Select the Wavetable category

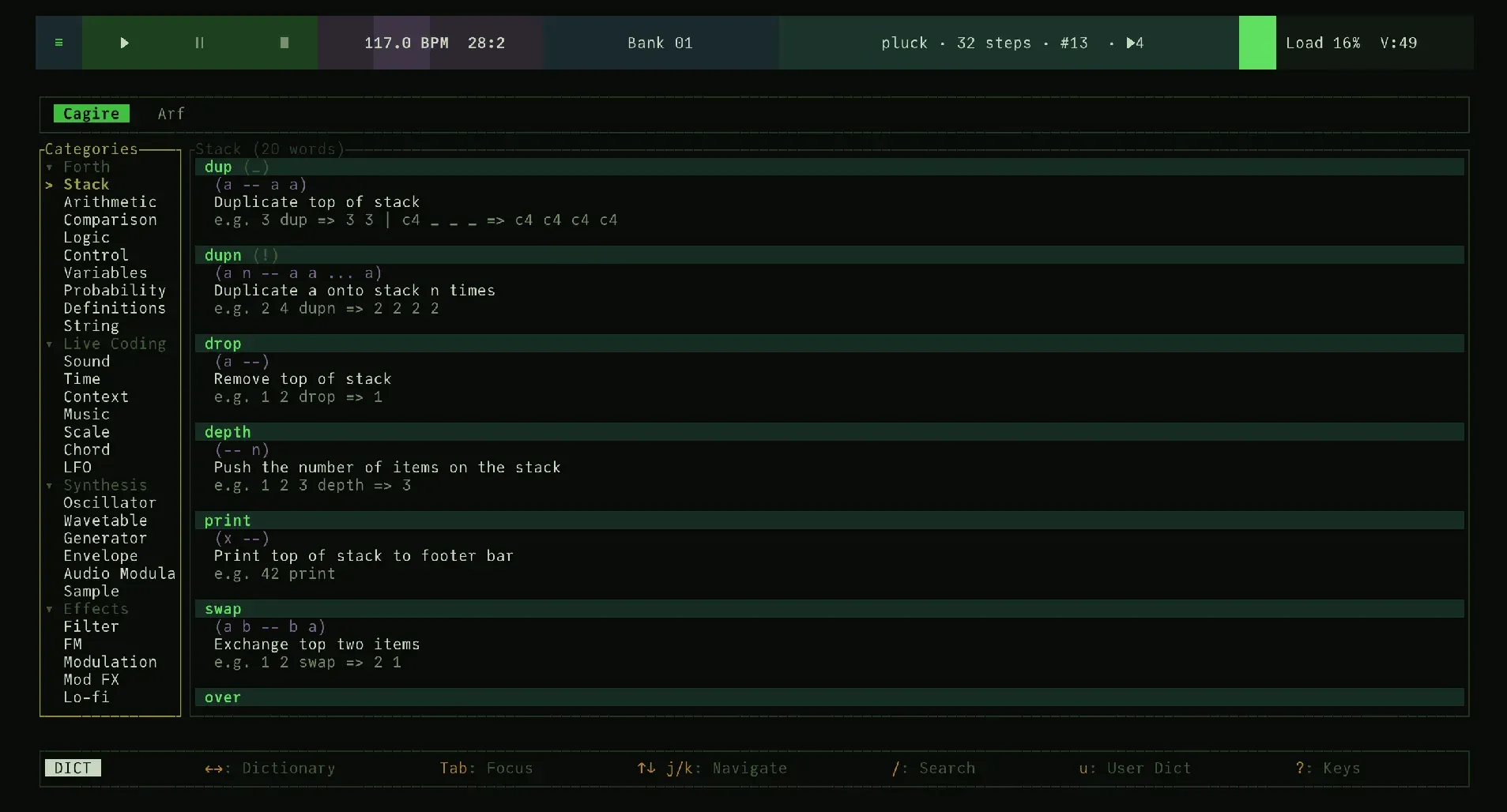point(105,521)
